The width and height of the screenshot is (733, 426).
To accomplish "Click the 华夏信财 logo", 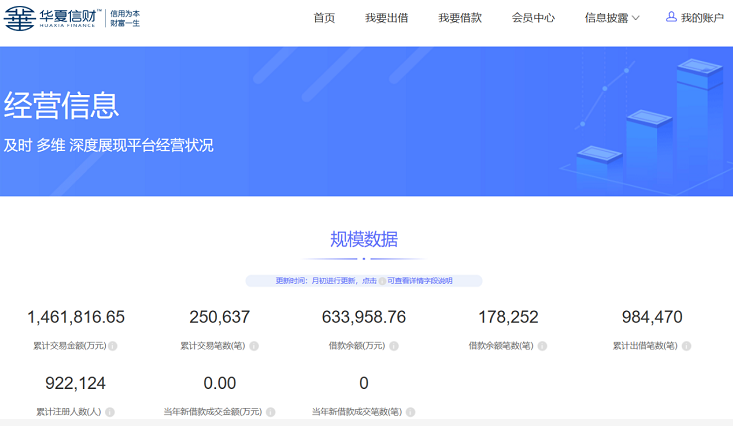I will point(72,18).
